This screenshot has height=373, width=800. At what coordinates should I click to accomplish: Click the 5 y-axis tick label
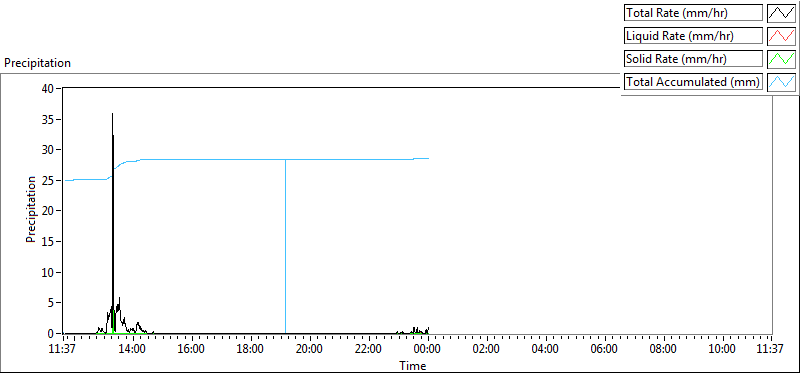tap(51, 303)
